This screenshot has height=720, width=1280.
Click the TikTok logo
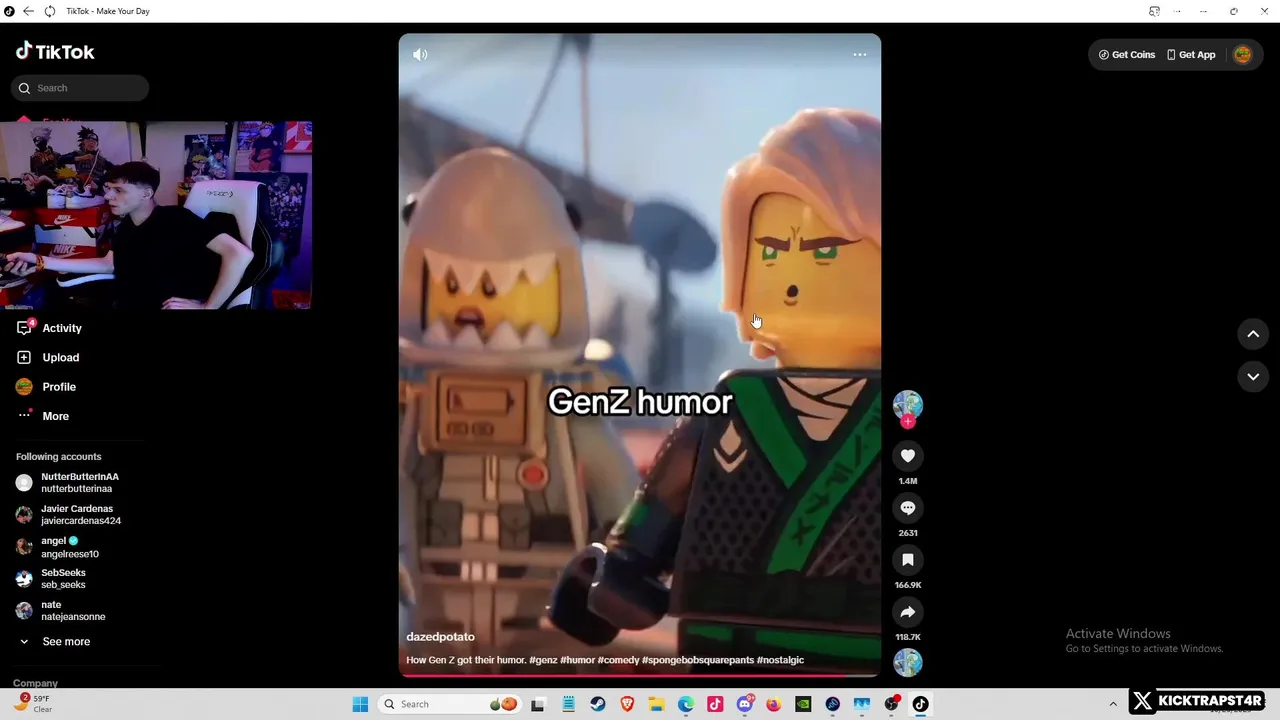[55, 51]
